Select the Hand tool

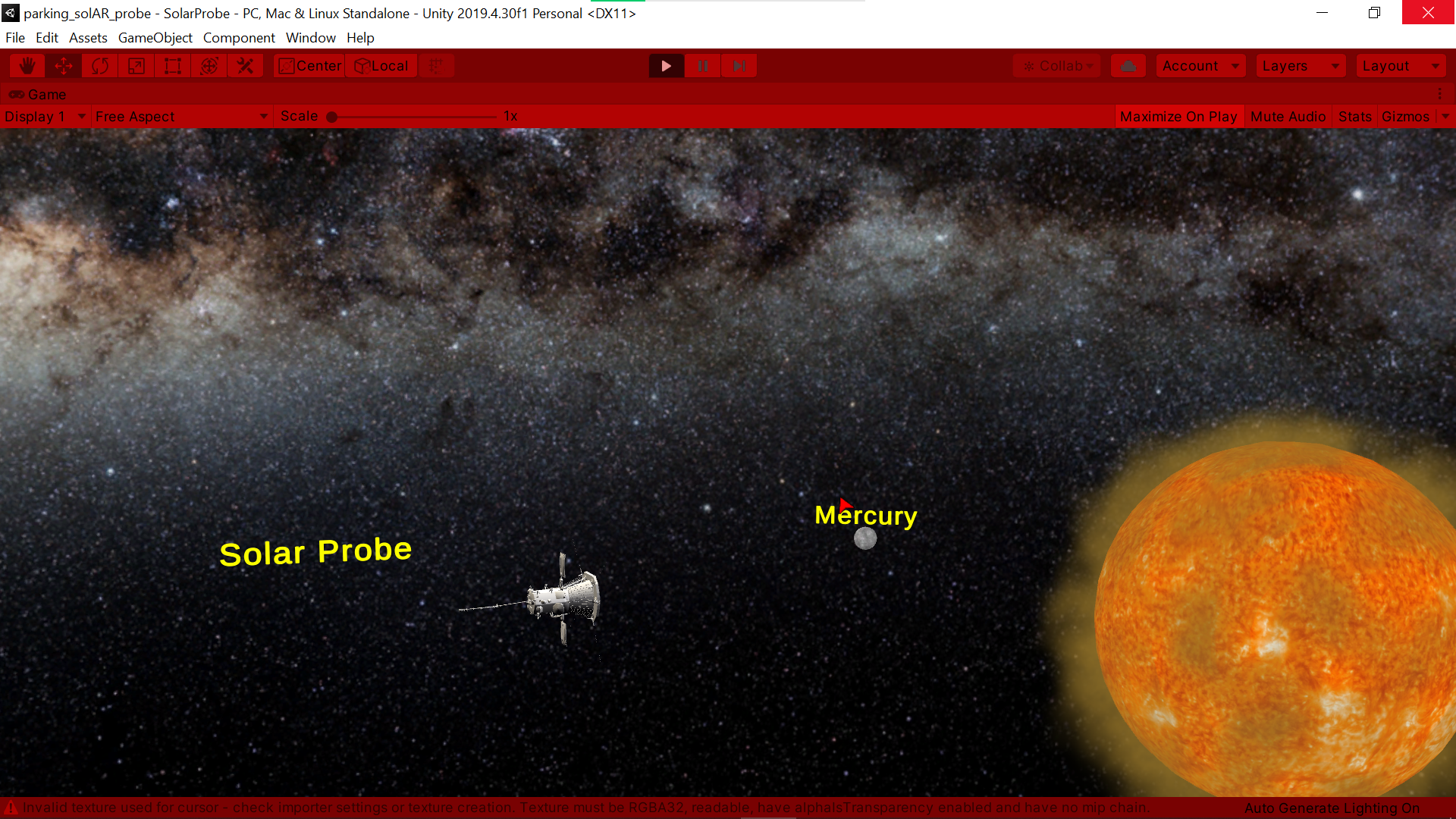click(27, 66)
